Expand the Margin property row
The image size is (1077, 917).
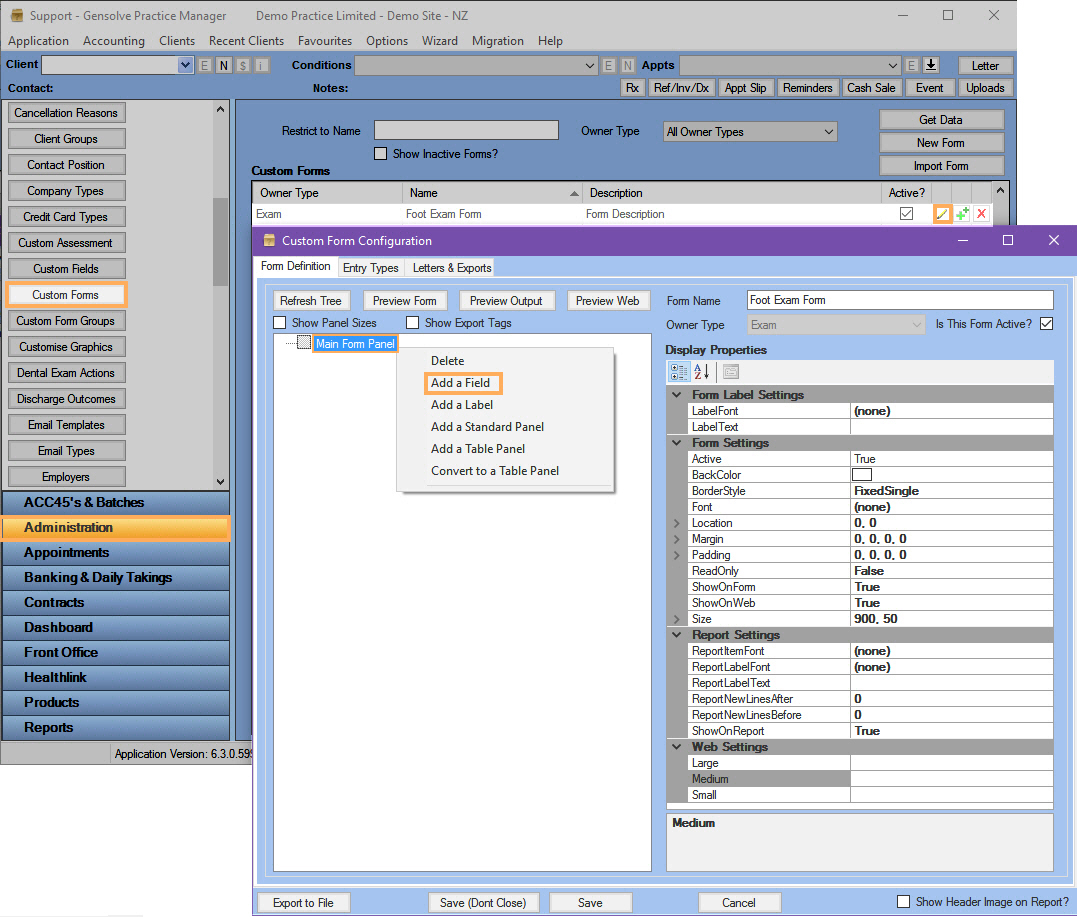677,539
